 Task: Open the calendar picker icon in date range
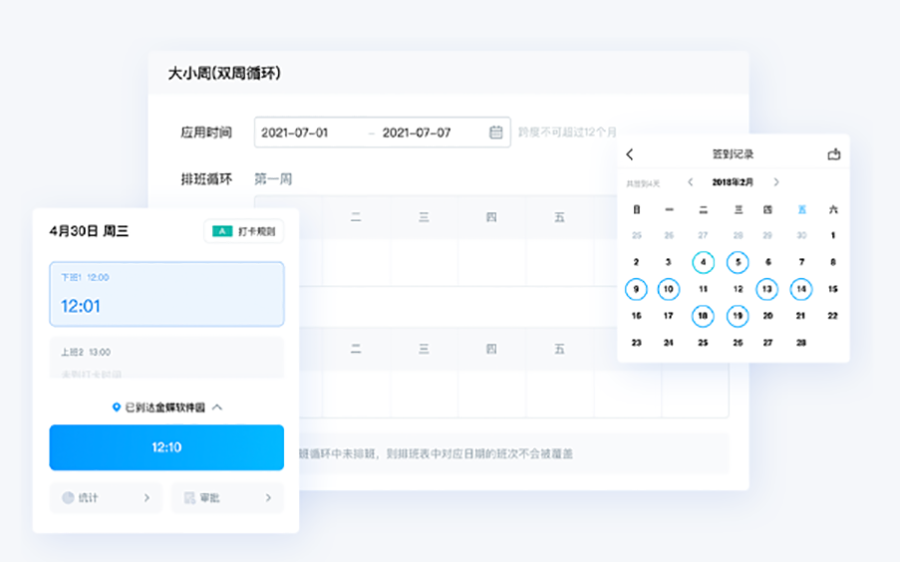496,133
